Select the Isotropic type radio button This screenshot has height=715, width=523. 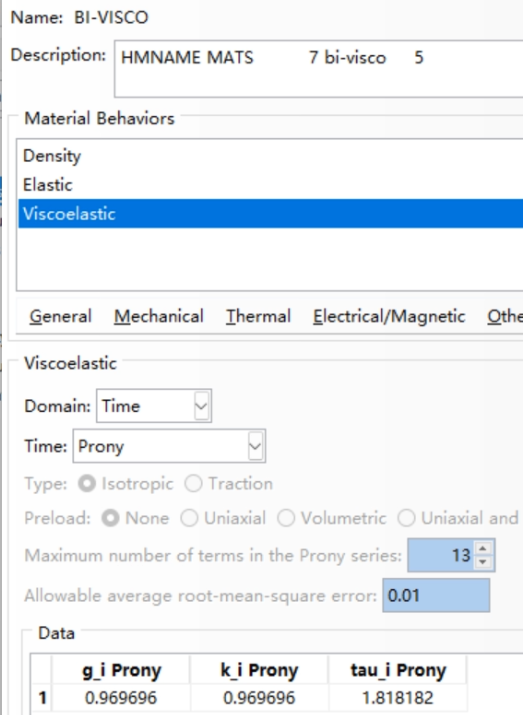pos(87,484)
